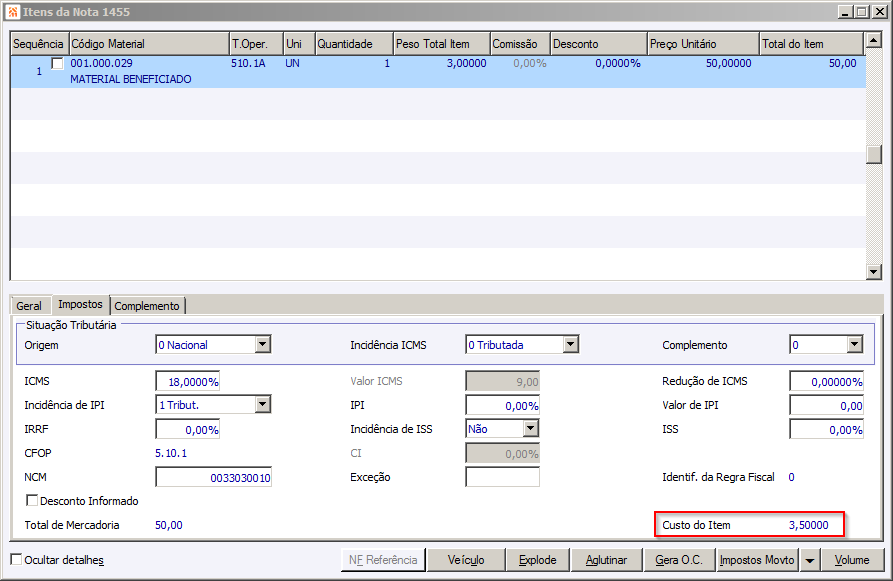Screen dimensions: 893x581
Task: Click the T.Oper. column header
Action: coord(256,44)
